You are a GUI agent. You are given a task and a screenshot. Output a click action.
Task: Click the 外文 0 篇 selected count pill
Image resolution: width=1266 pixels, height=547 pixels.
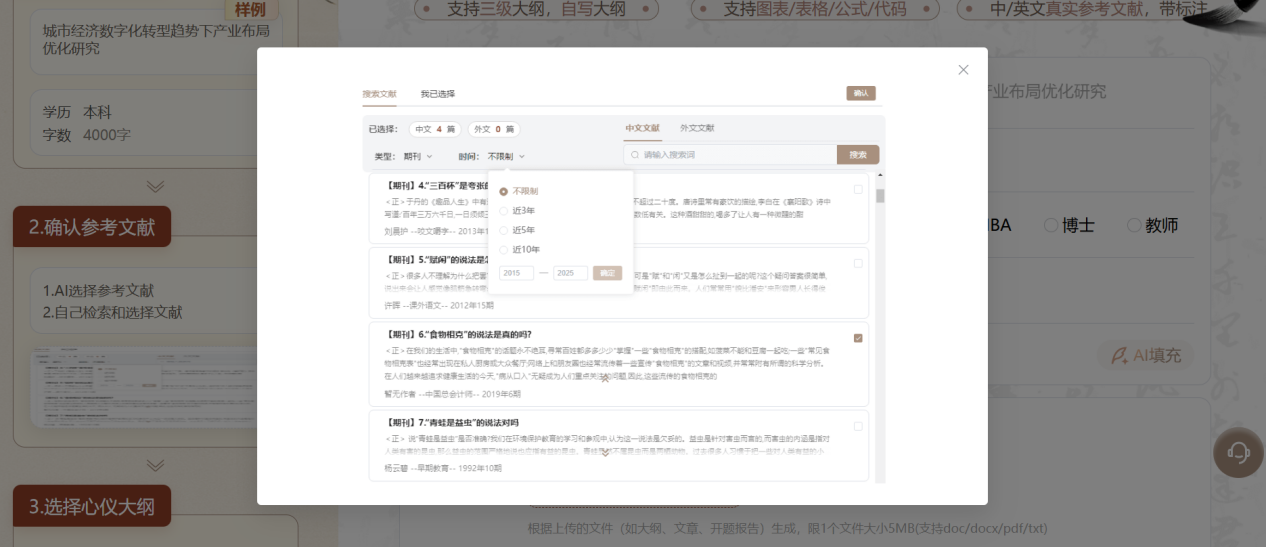tap(494, 129)
